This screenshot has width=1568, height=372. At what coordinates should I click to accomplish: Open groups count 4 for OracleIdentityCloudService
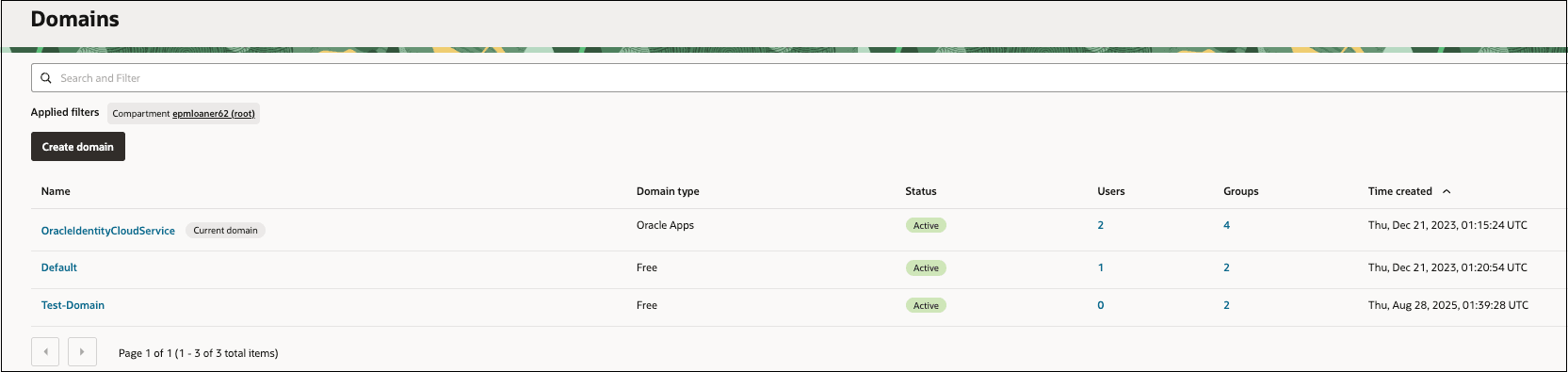coord(1226,225)
